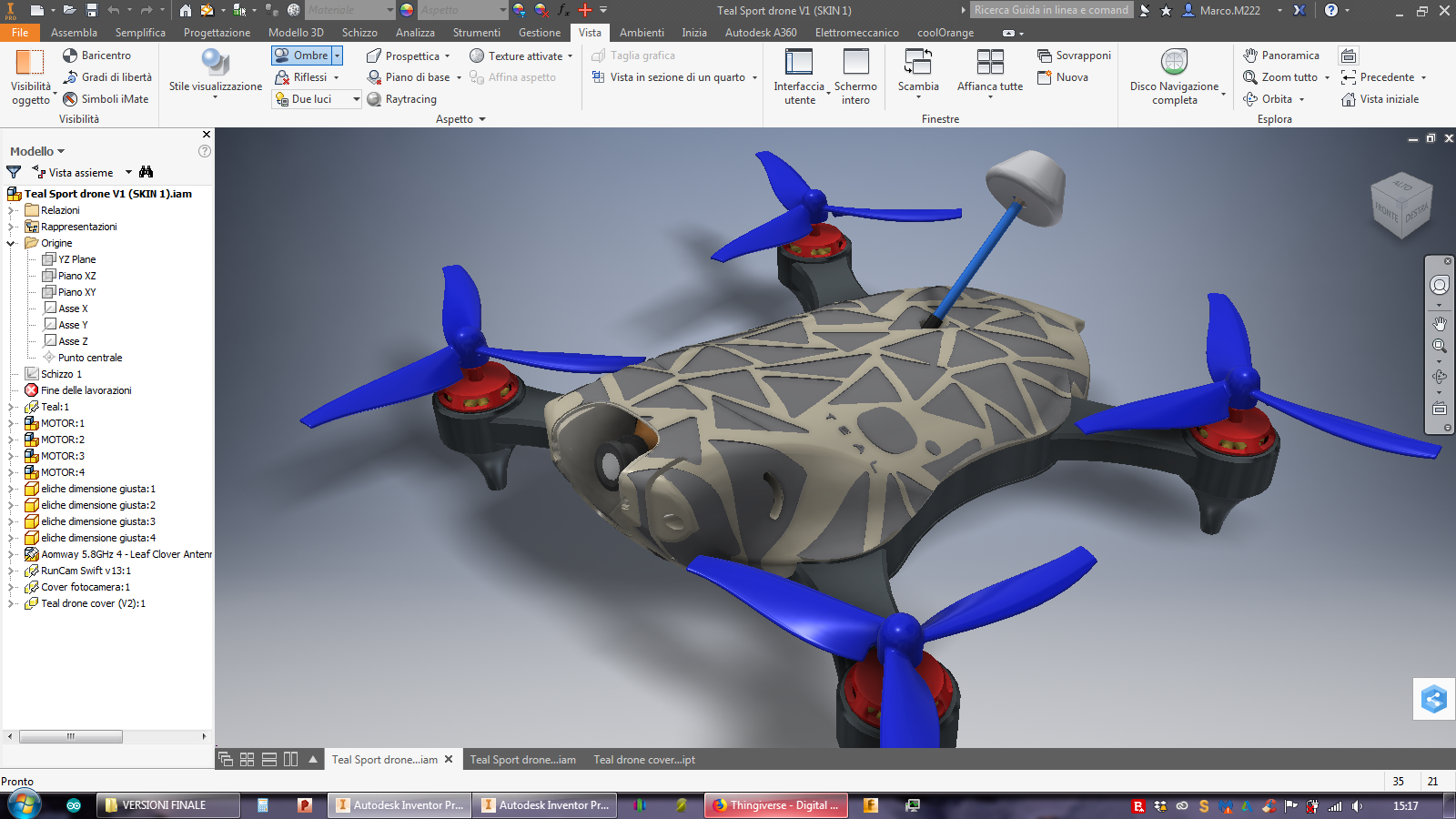Viewport: 1456px width, 819px height.
Task: Click the Home icon in quick access toolbar
Action: coord(185,10)
